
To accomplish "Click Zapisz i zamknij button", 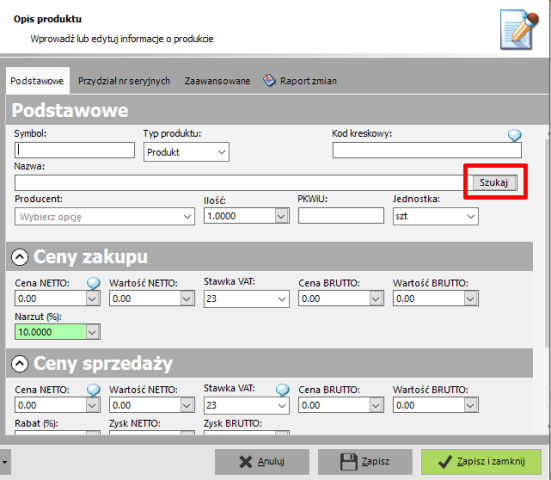I will pyautogui.click(x=481, y=461).
